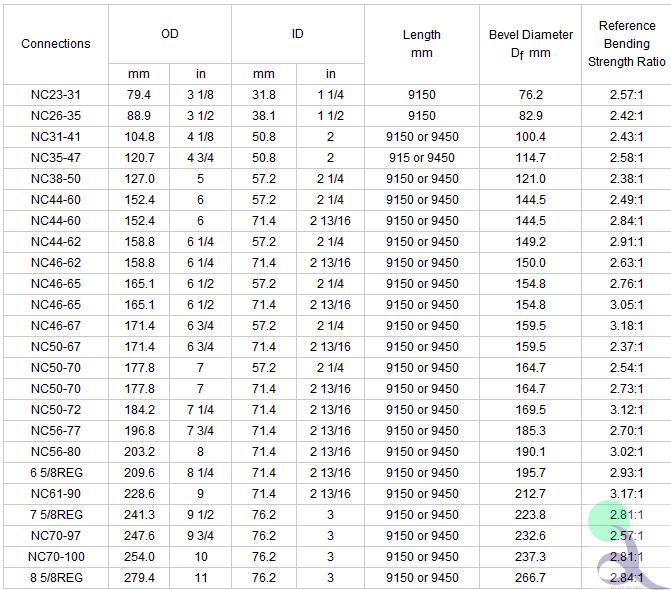Select the 8 5/8REG connection cell
This screenshot has width=671, height=590.
click(x=56, y=578)
